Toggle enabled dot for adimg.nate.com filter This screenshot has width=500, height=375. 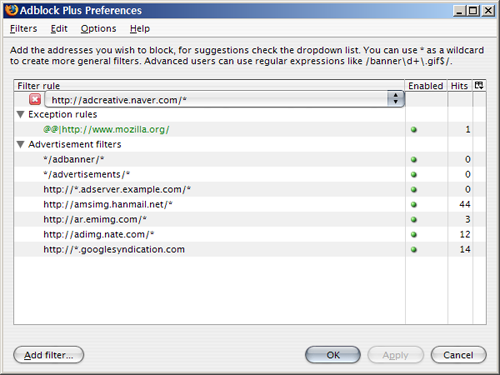pos(414,235)
